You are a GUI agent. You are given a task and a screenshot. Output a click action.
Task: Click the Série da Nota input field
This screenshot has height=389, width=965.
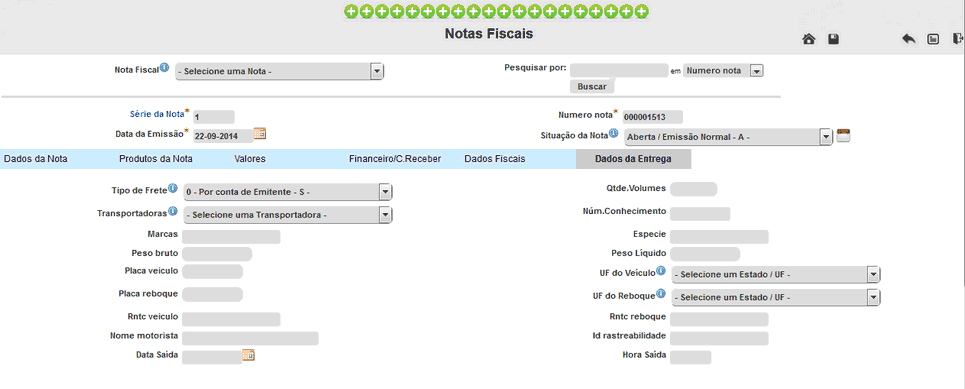[x=214, y=117]
